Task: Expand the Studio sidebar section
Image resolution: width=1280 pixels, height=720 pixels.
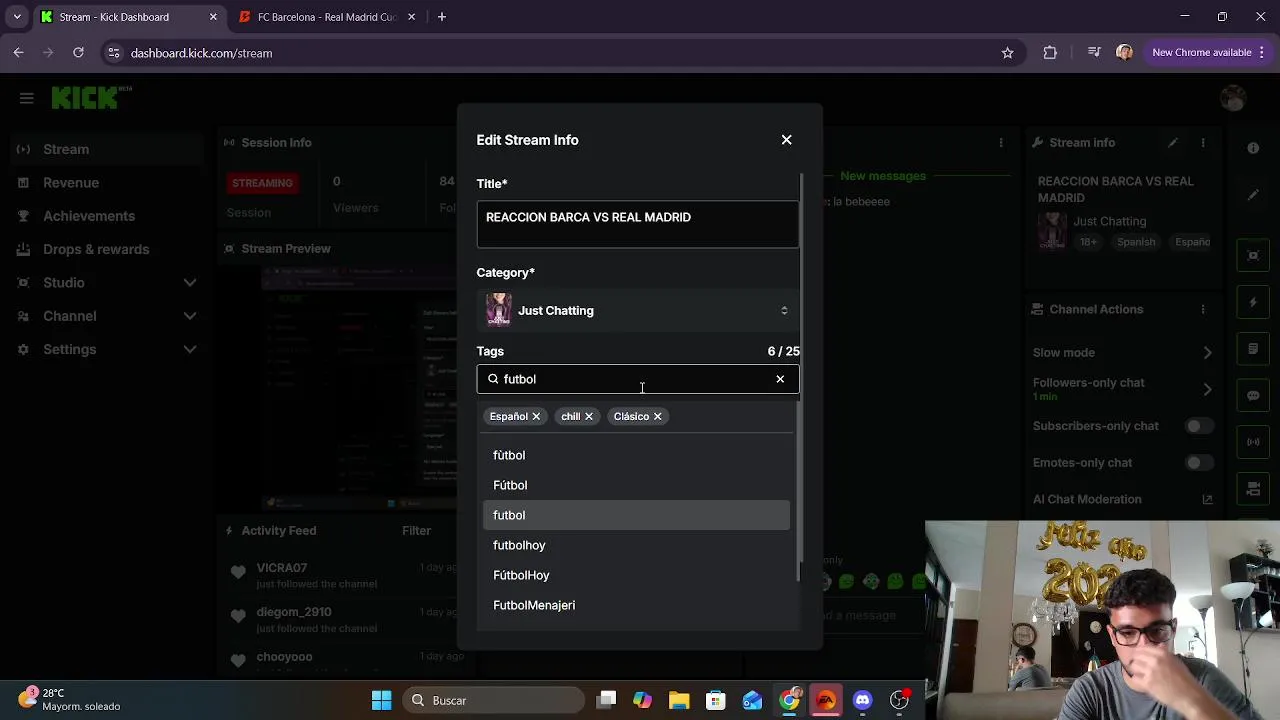Action: tap(106, 283)
